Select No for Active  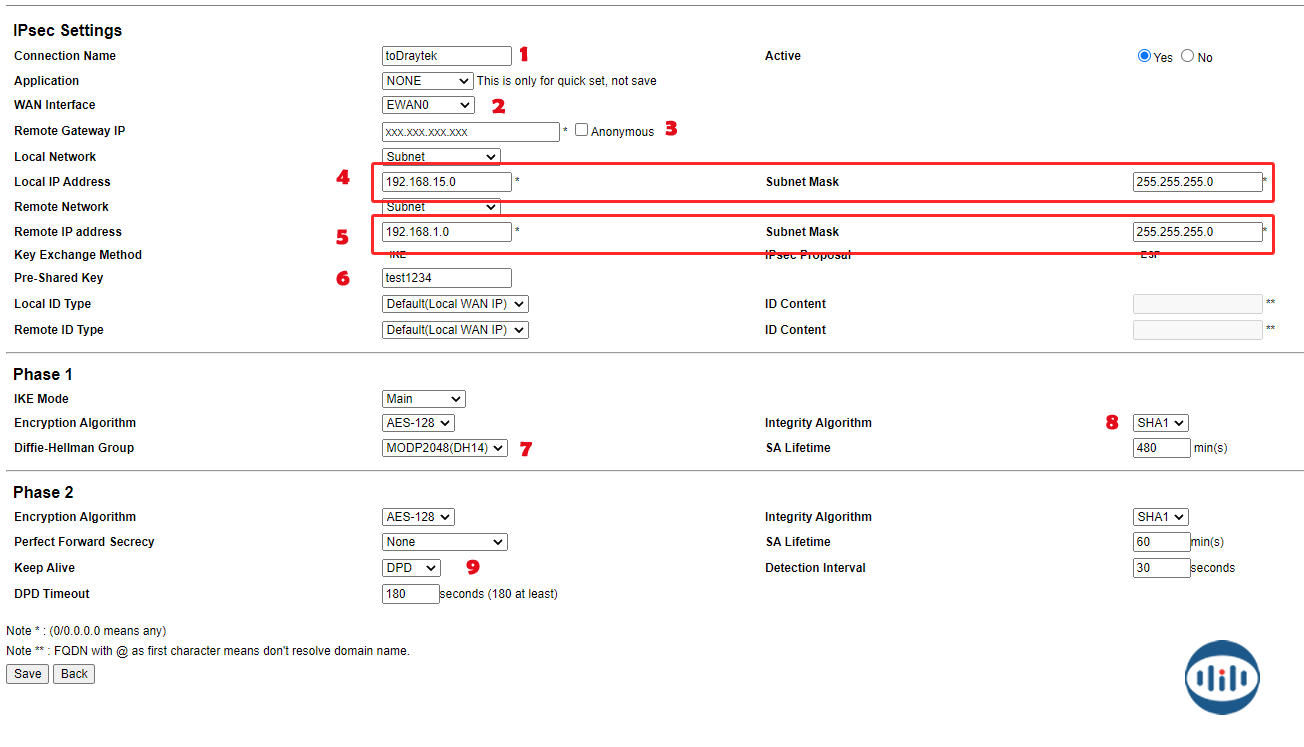[1187, 56]
